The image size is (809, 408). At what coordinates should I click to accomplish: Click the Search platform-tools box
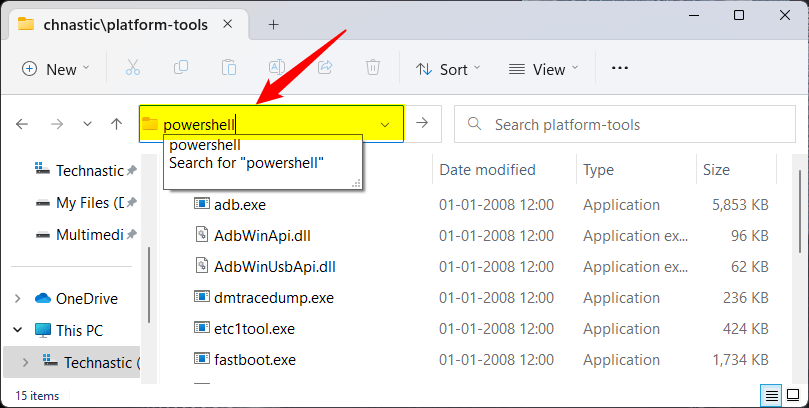(x=625, y=124)
